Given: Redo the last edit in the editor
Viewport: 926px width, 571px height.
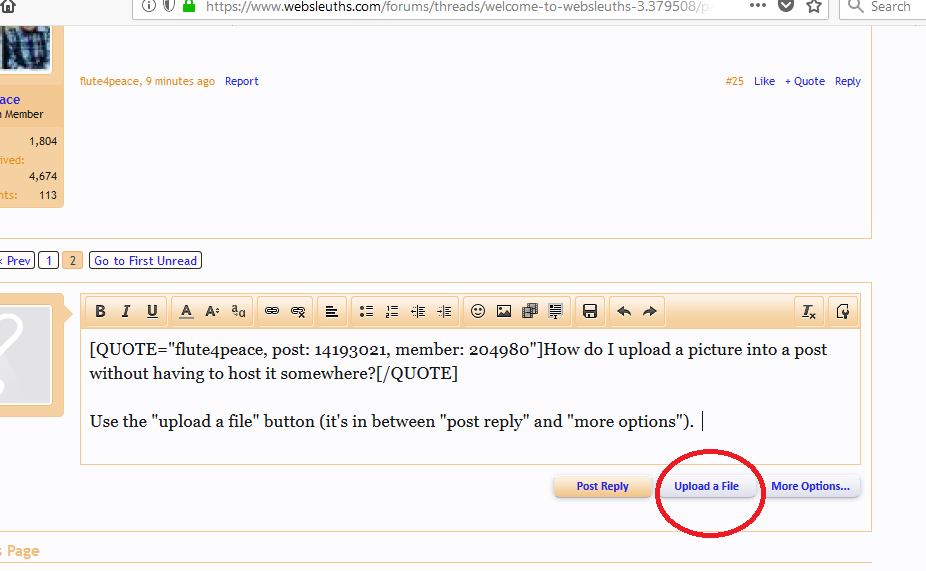Looking at the screenshot, I should (650, 312).
